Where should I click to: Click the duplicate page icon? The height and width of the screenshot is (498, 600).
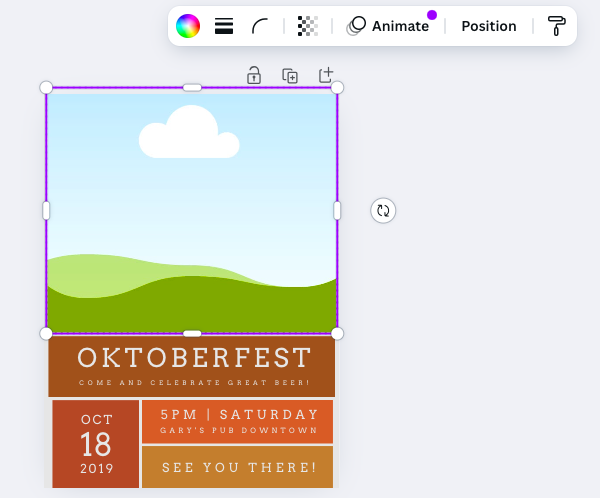pos(290,75)
